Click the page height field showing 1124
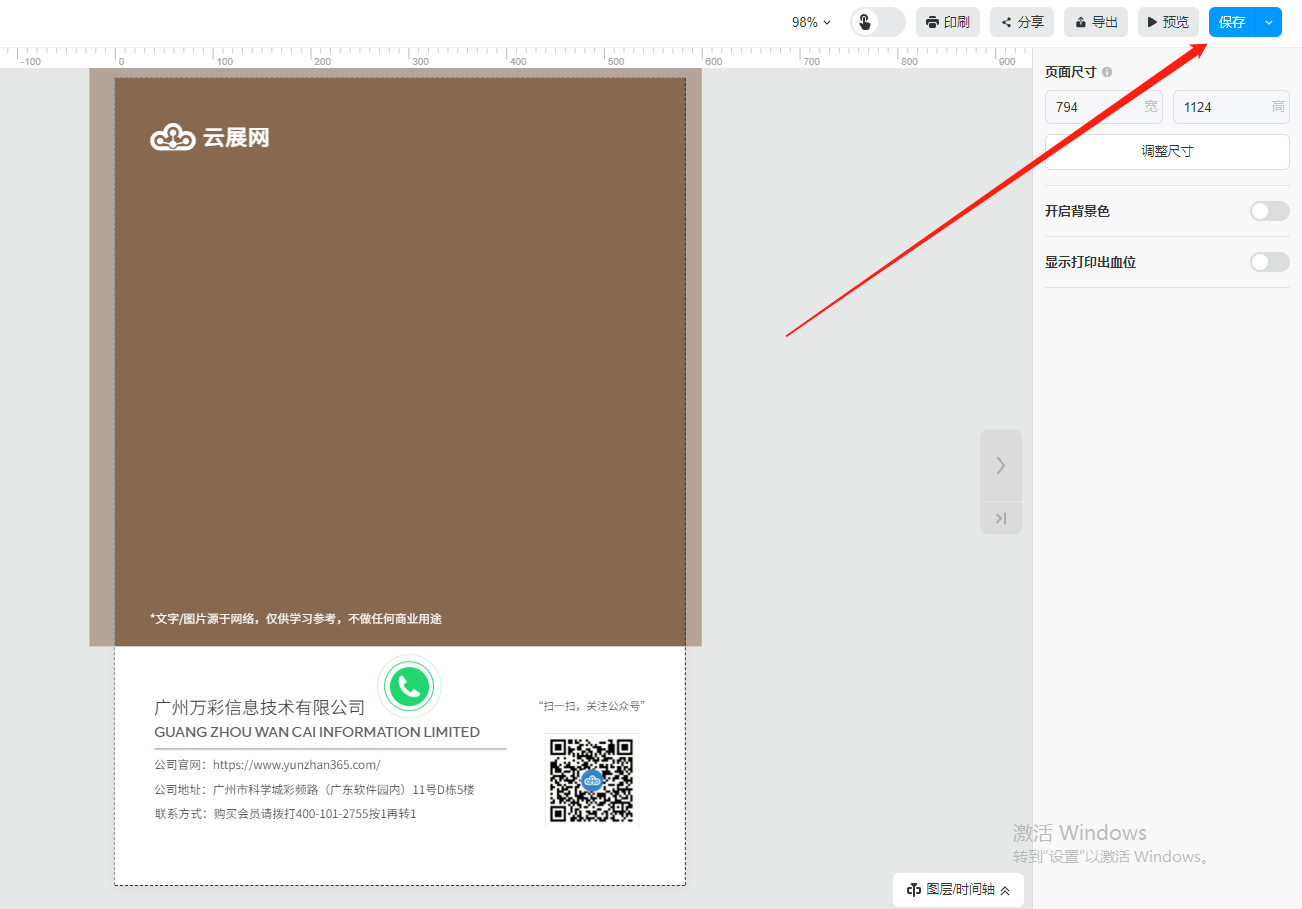The height and width of the screenshot is (909, 1302). pos(1224,107)
